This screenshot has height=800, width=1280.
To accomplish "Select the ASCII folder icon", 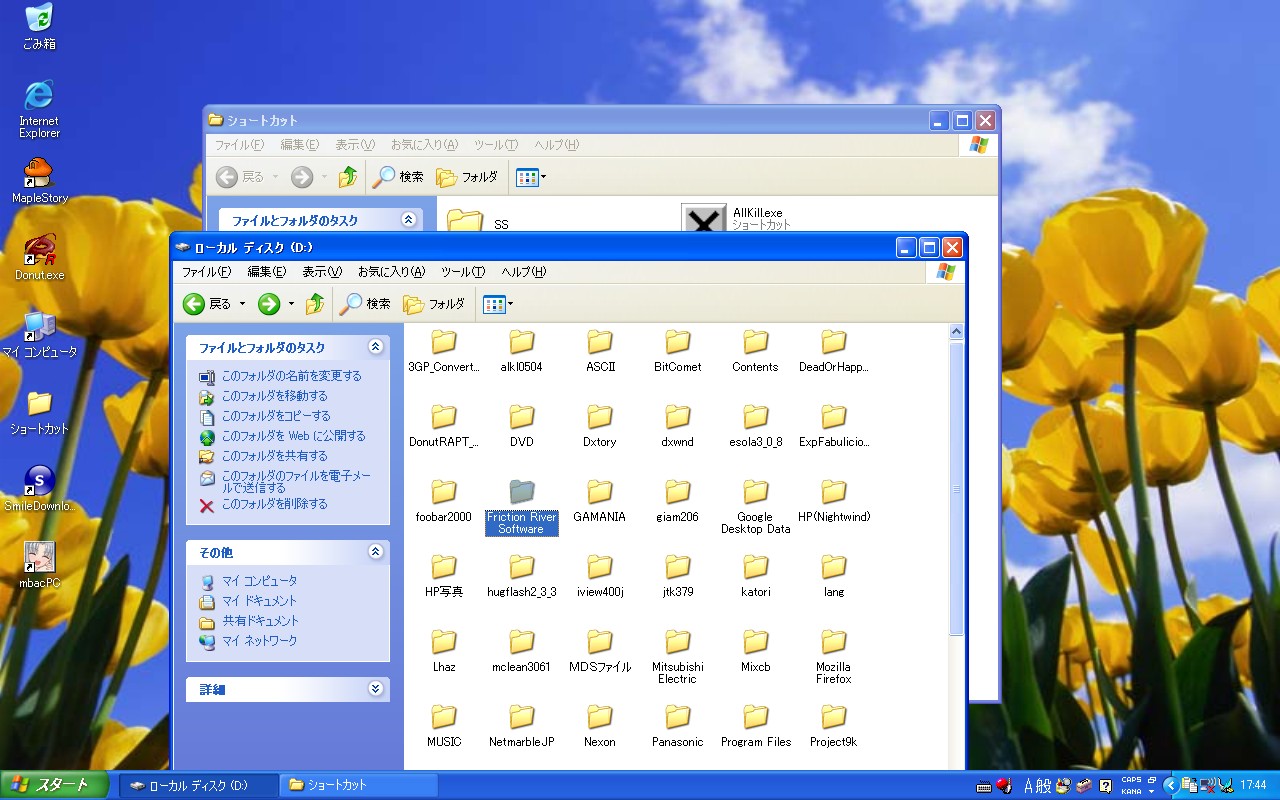I will [600, 342].
